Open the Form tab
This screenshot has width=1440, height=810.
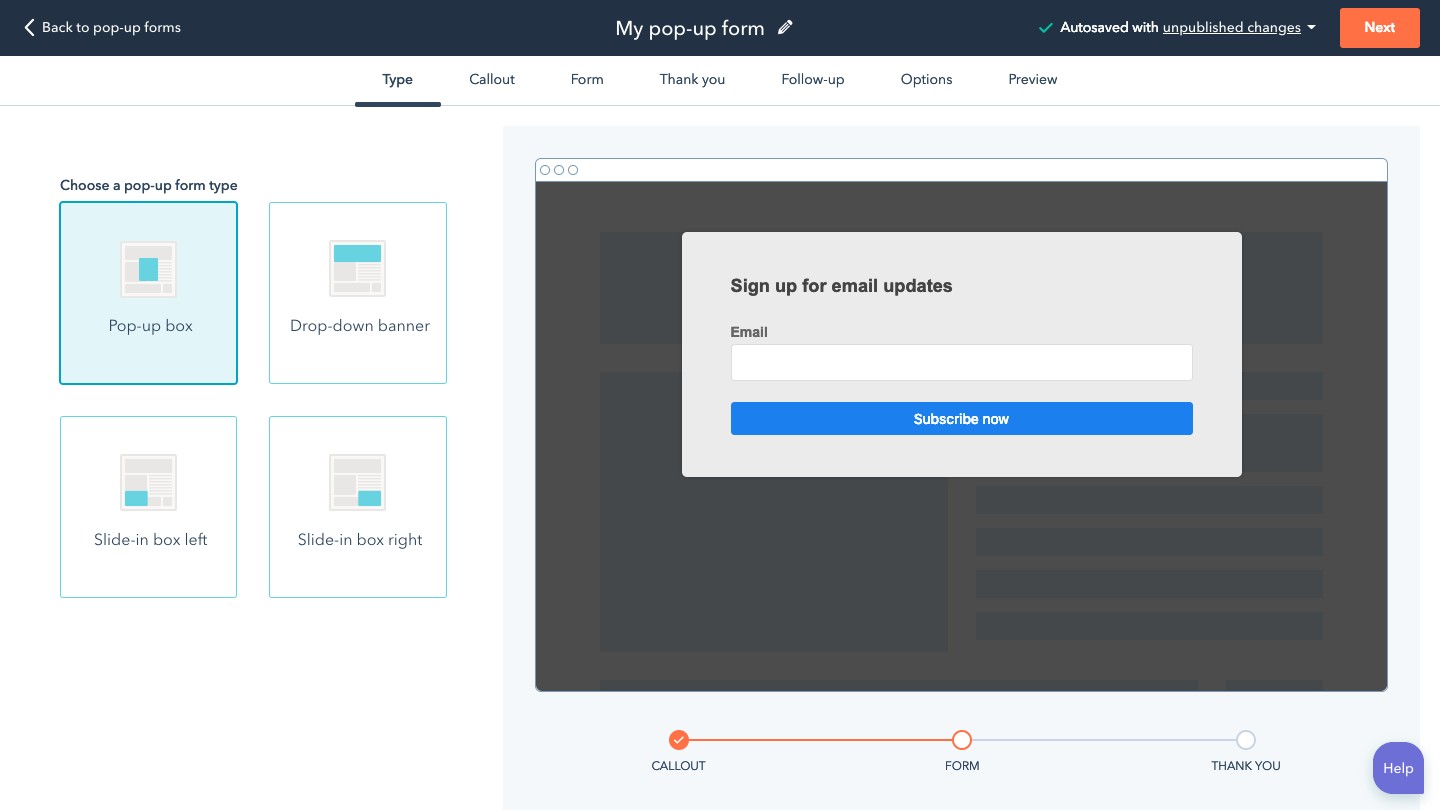(x=587, y=80)
